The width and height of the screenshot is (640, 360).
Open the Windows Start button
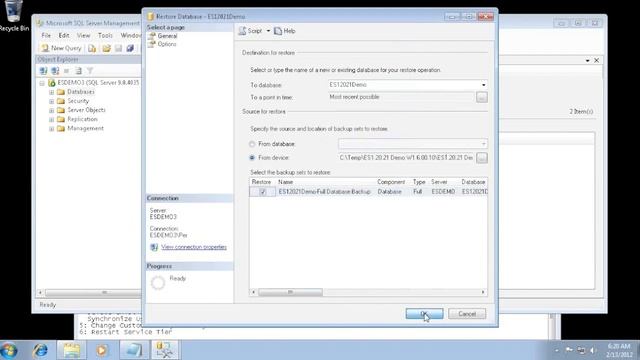[x=9, y=350]
